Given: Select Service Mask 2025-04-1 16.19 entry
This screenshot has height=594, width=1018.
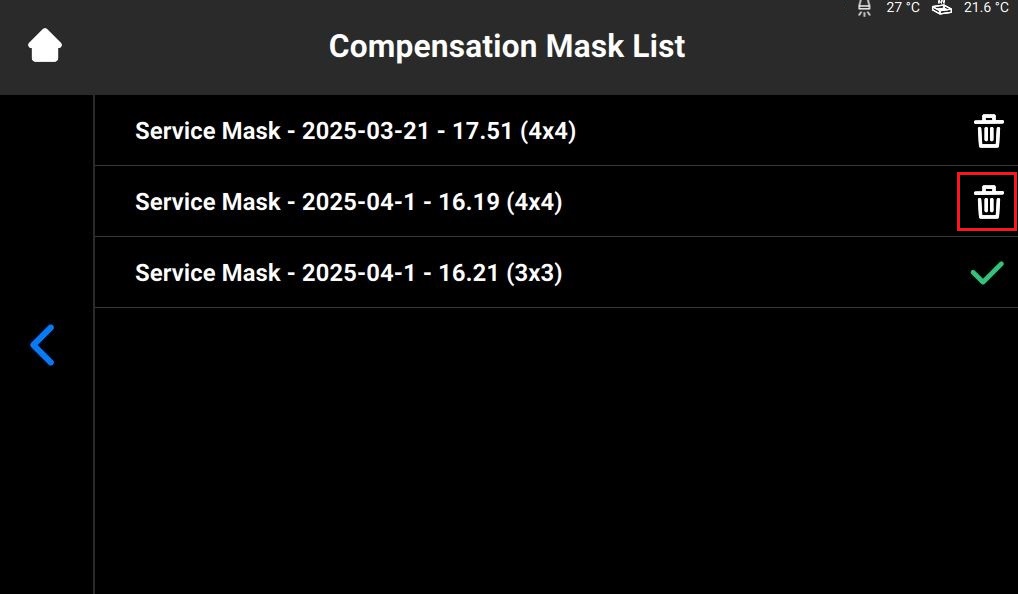Looking at the screenshot, I should coord(348,202).
